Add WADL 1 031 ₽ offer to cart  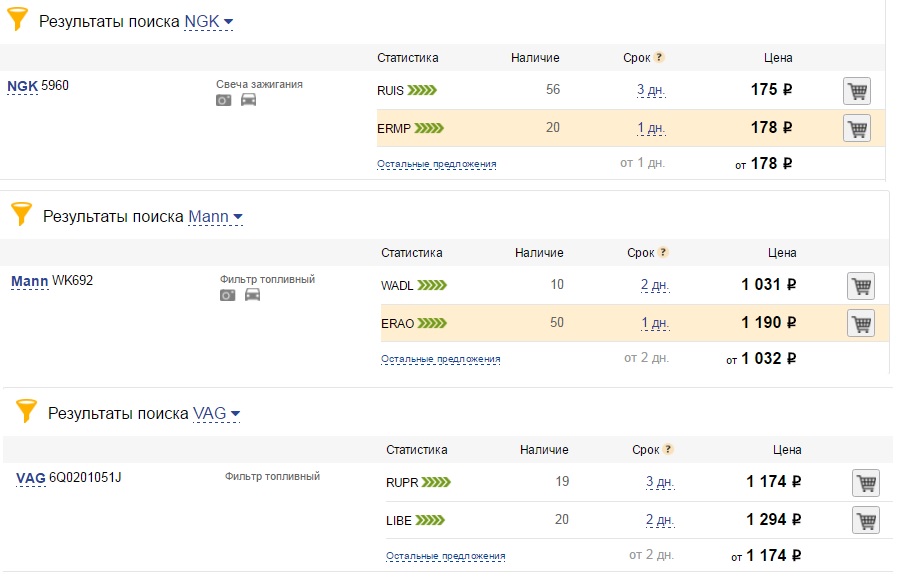click(x=861, y=286)
